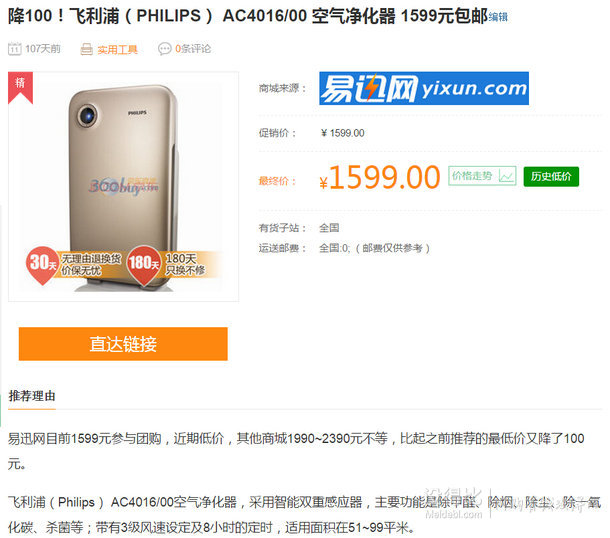Click the printer icon next to 实用工具

[x=86, y=49]
